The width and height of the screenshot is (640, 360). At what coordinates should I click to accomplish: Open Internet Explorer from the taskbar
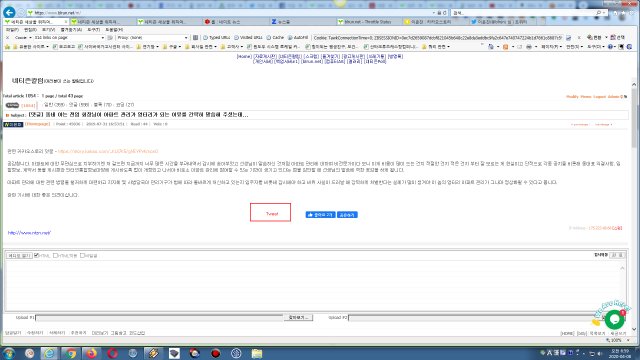tap(49, 353)
